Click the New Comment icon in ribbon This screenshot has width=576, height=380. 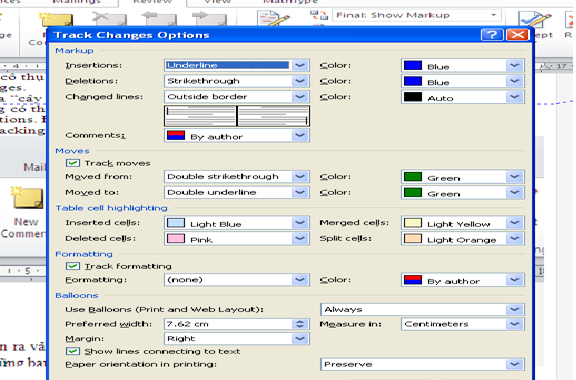pyautogui.click(x=56, y=19)
